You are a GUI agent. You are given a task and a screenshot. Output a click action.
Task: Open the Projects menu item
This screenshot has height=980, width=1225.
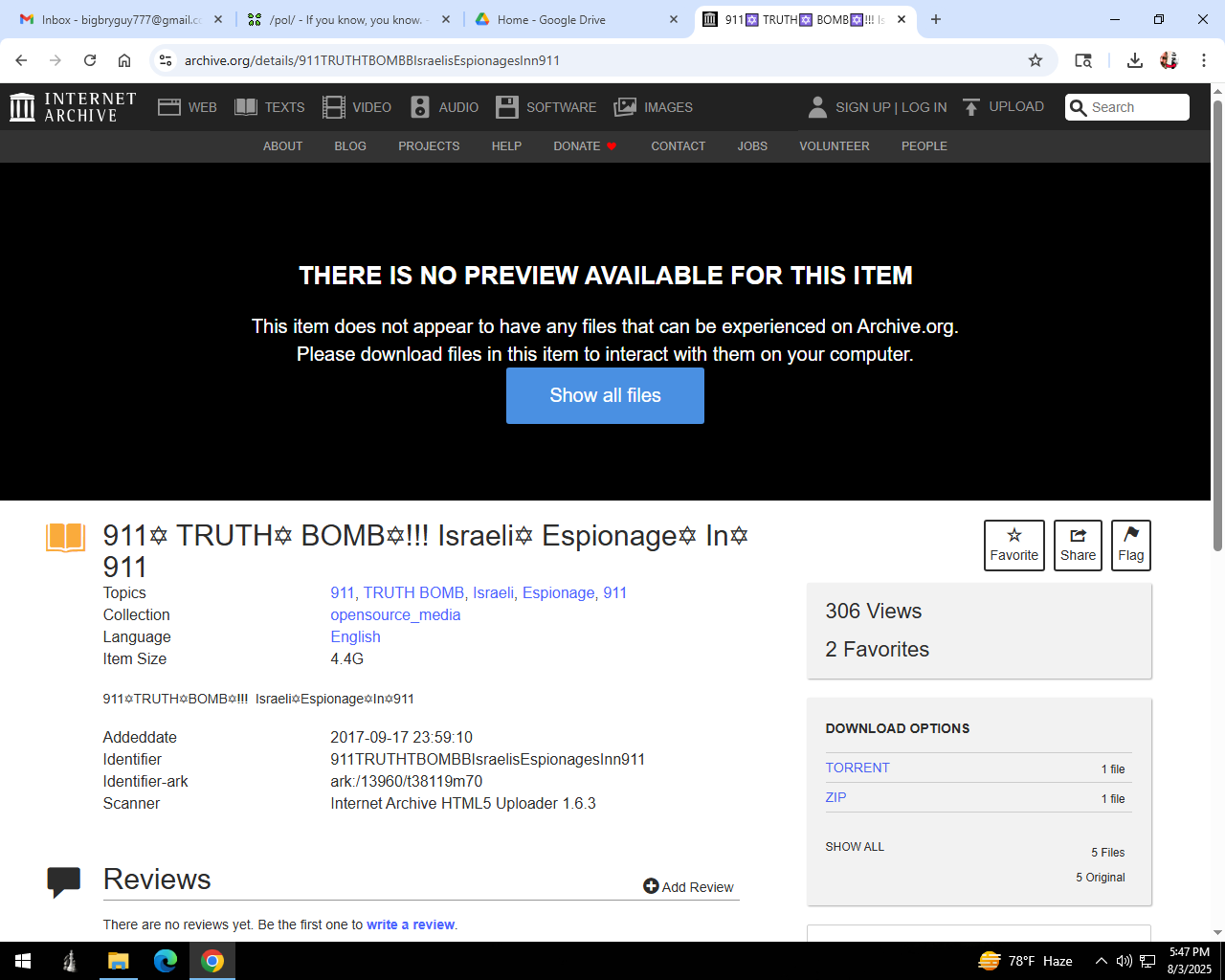point(429,146)
